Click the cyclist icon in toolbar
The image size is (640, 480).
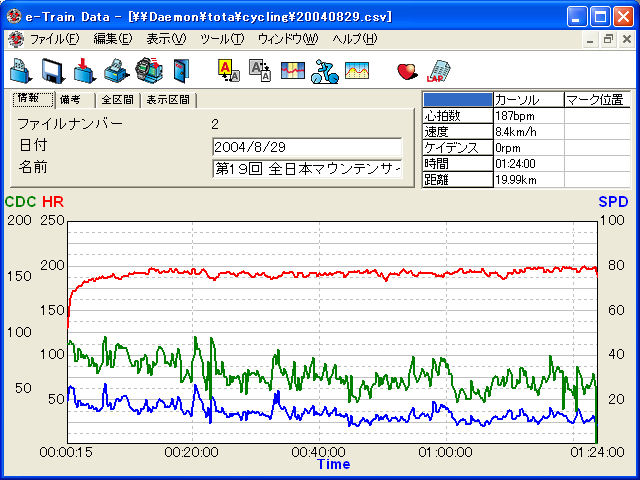pyautogui.click(x=324, y=70)
